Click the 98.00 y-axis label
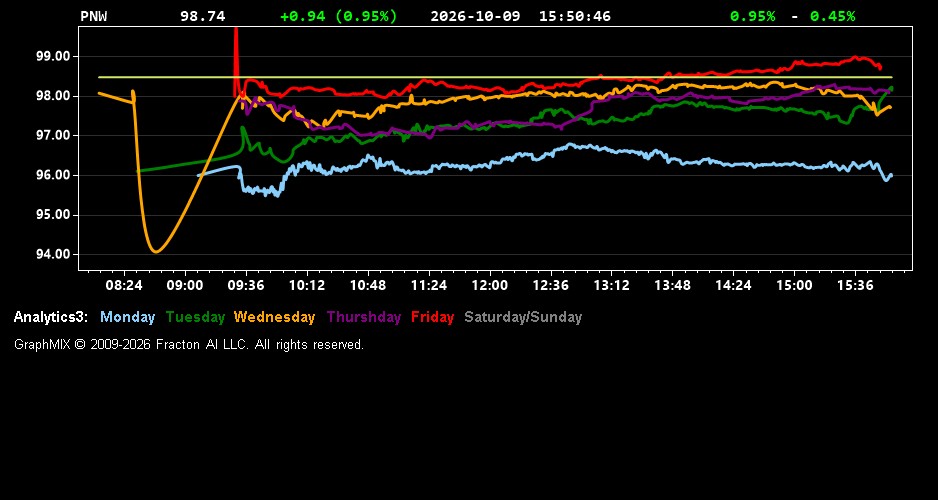 [x=54, y=96]
